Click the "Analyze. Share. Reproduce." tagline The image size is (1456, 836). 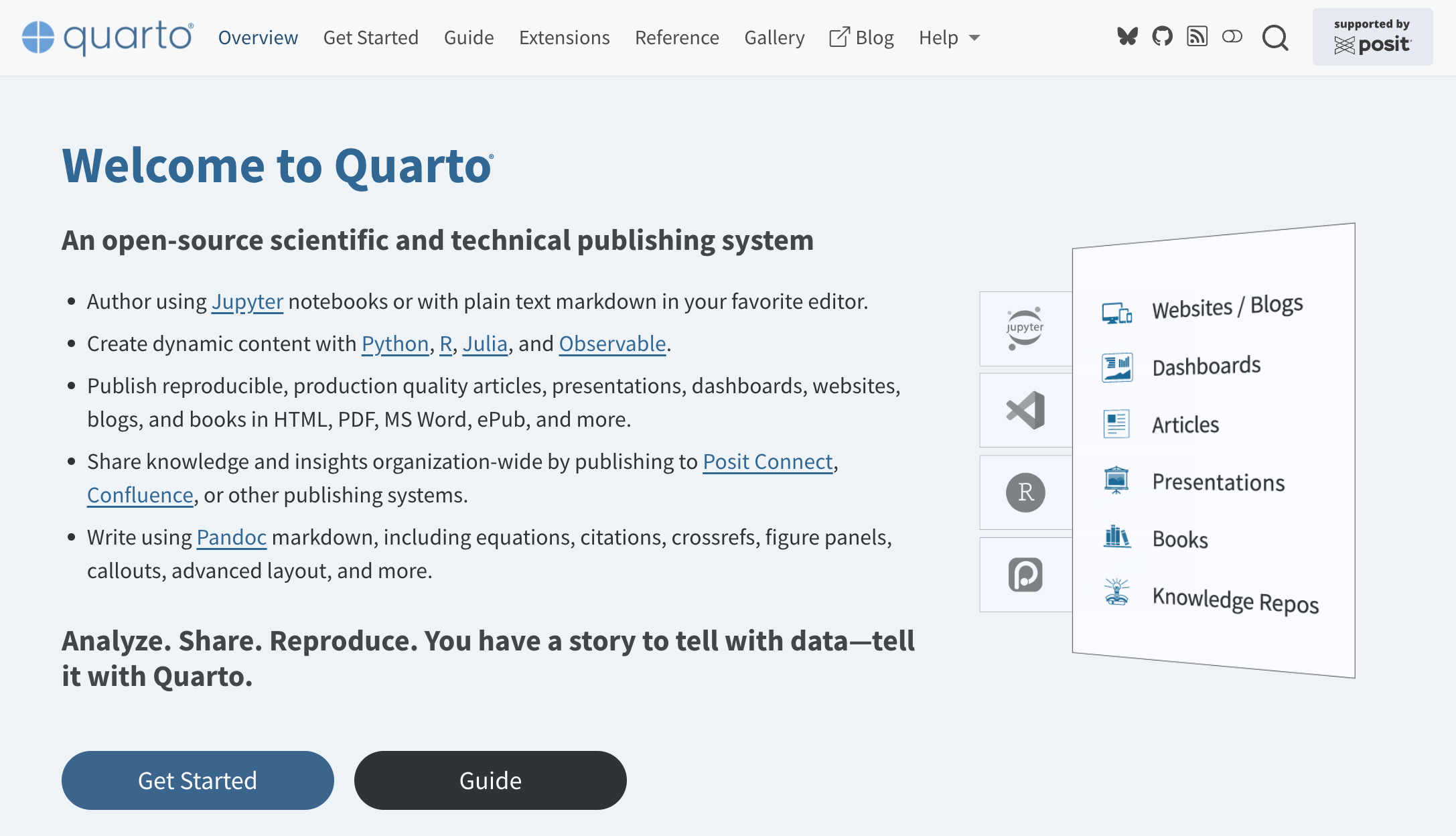pos(488,658)
